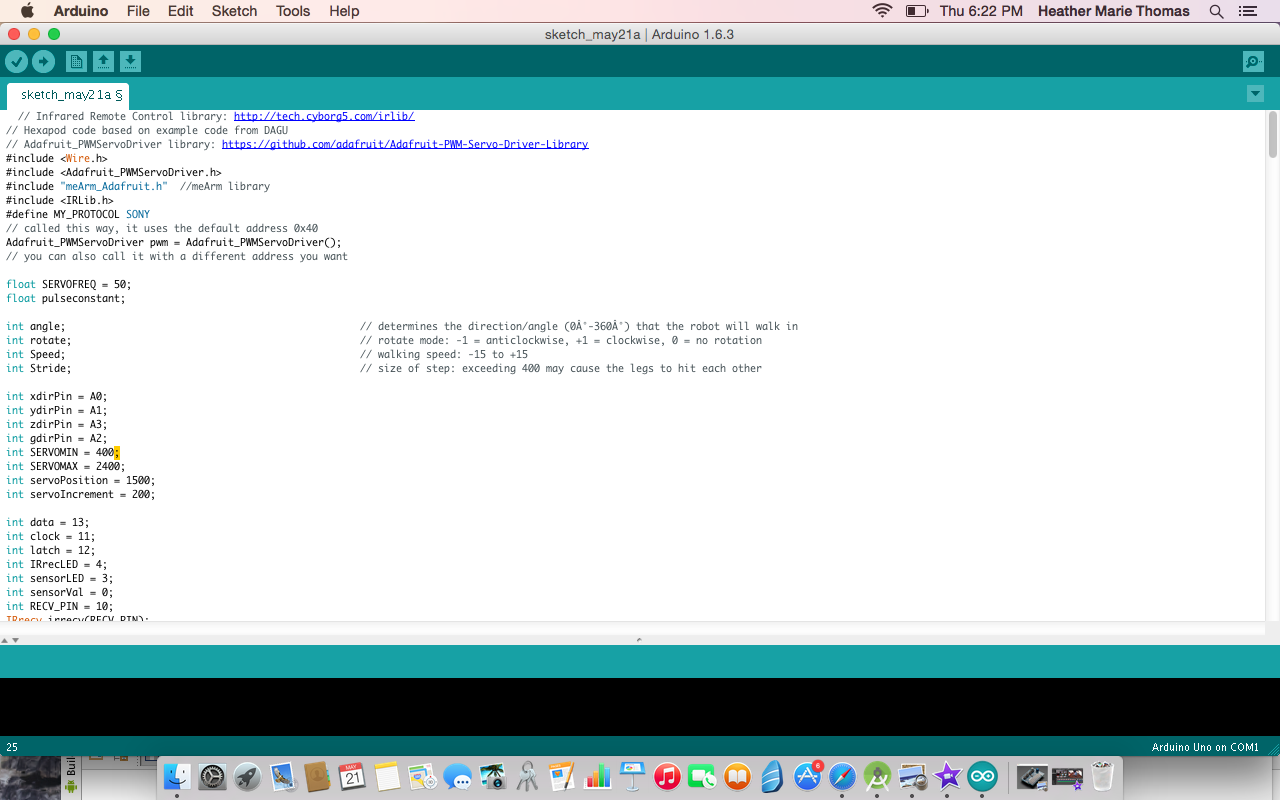Click the 'int Stride;' declaration
Viewport: 1280px width, 800px height.
pos(38,368)
